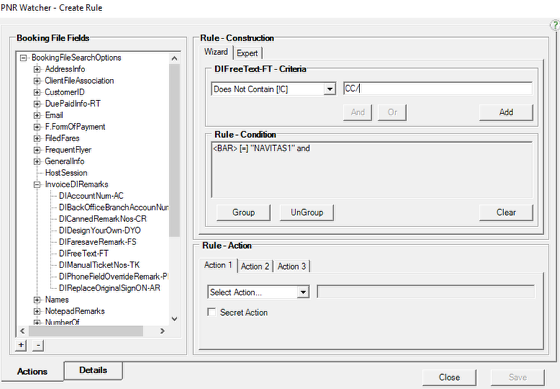Switch to the Expert tab
This screenshot has width=560, height=389.
pos(247,53)
